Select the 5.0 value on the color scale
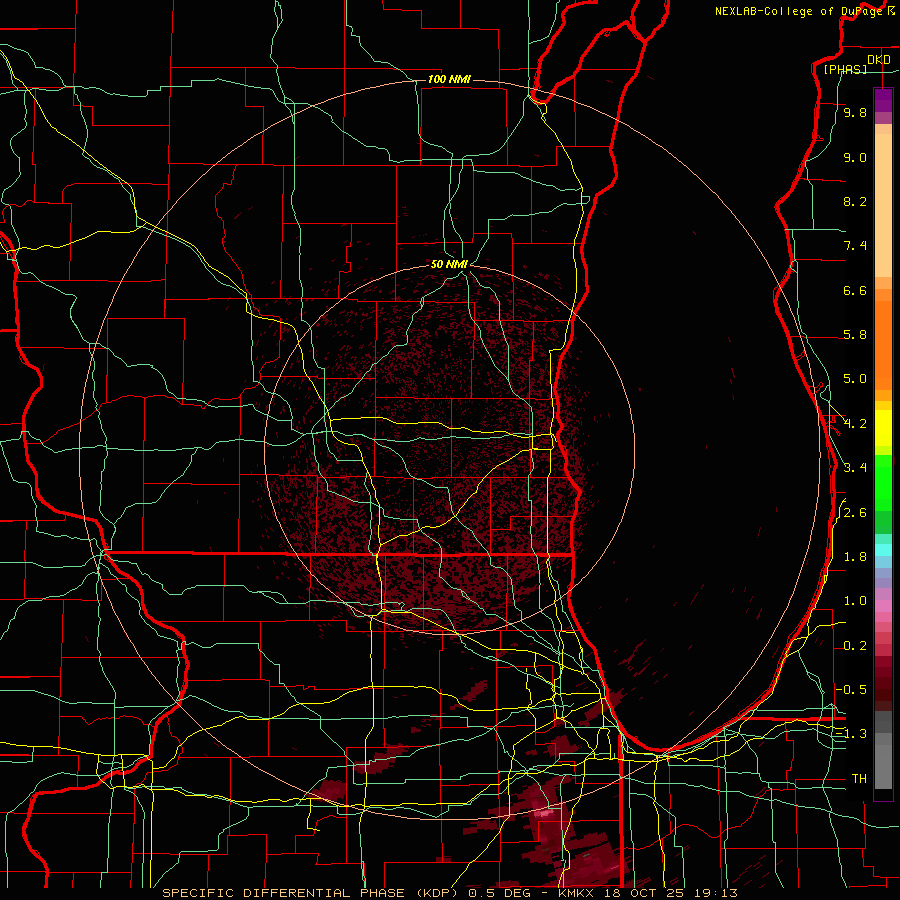Viewport: 900px width, 900px height. 855,379
